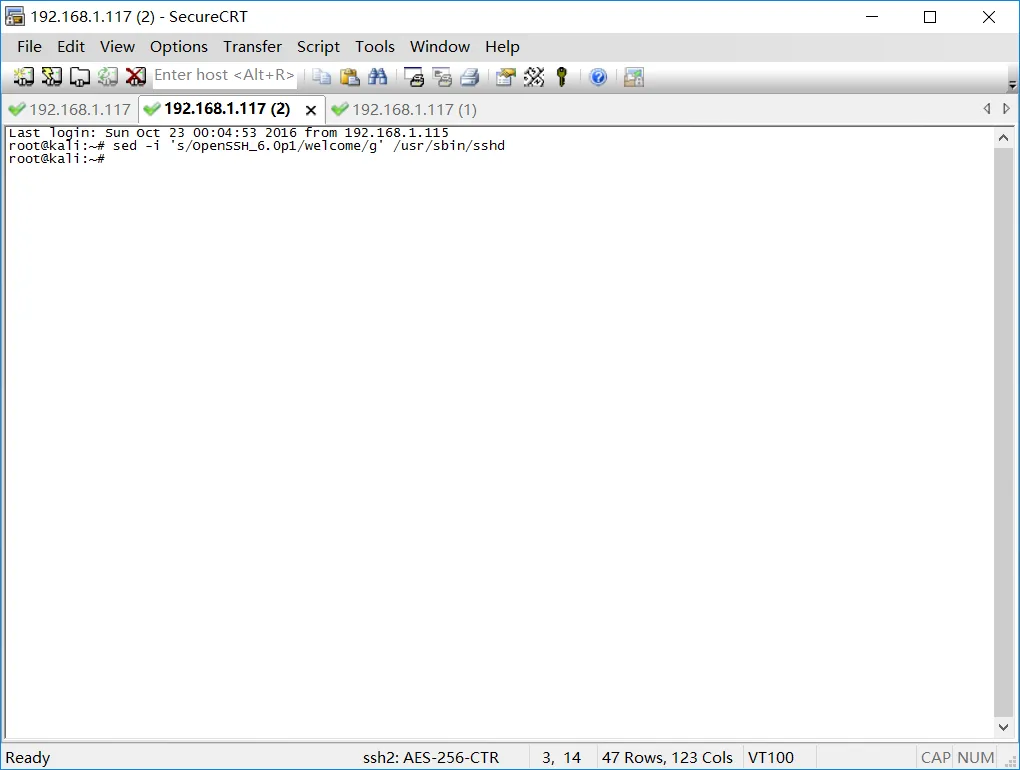Click the empty root@kali:~# prompt line
The height and width of the screenshot is (770, 1020).
(x=57, y=159)
